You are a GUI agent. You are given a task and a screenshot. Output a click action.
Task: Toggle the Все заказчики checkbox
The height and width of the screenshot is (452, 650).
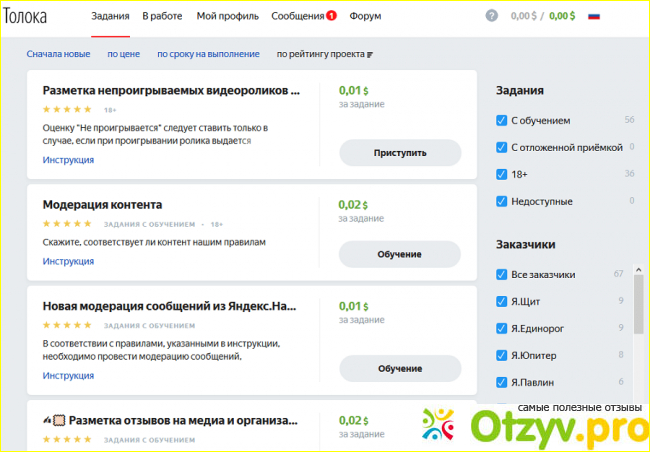(502, 274)
